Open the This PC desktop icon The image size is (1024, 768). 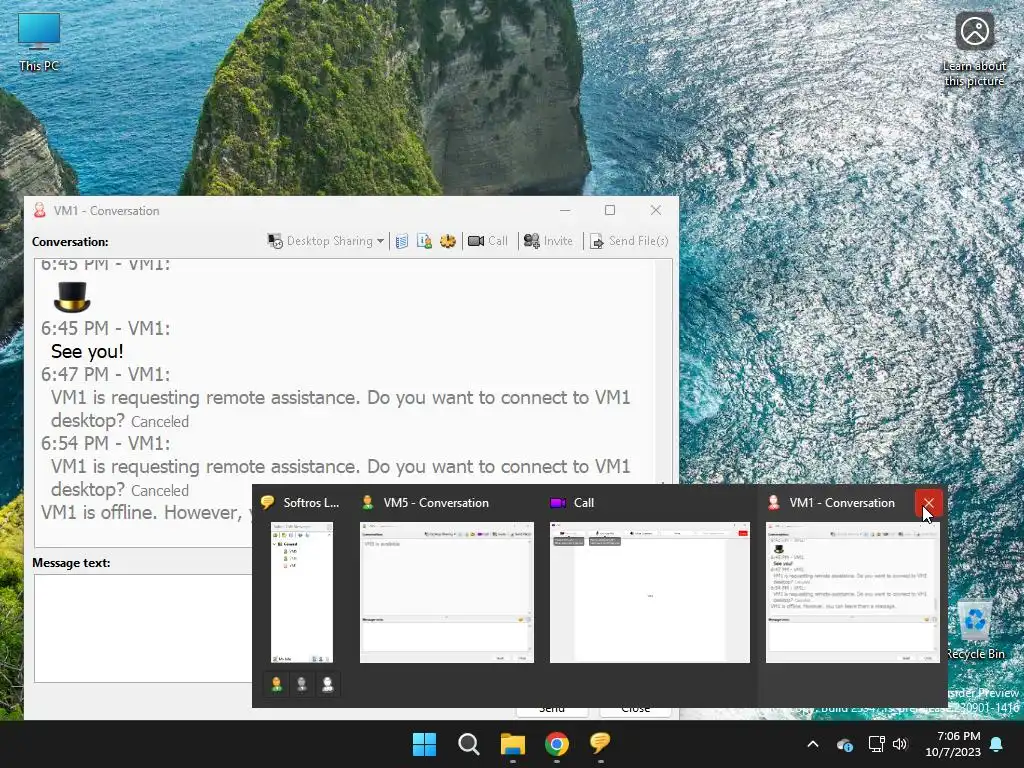coord(39,42)
